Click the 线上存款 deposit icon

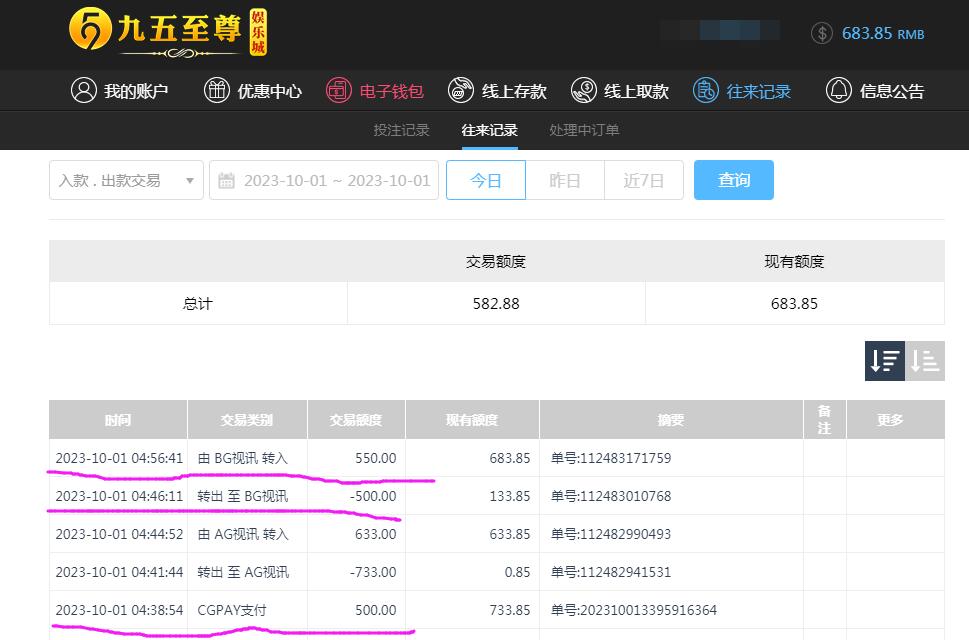(460, 90)
